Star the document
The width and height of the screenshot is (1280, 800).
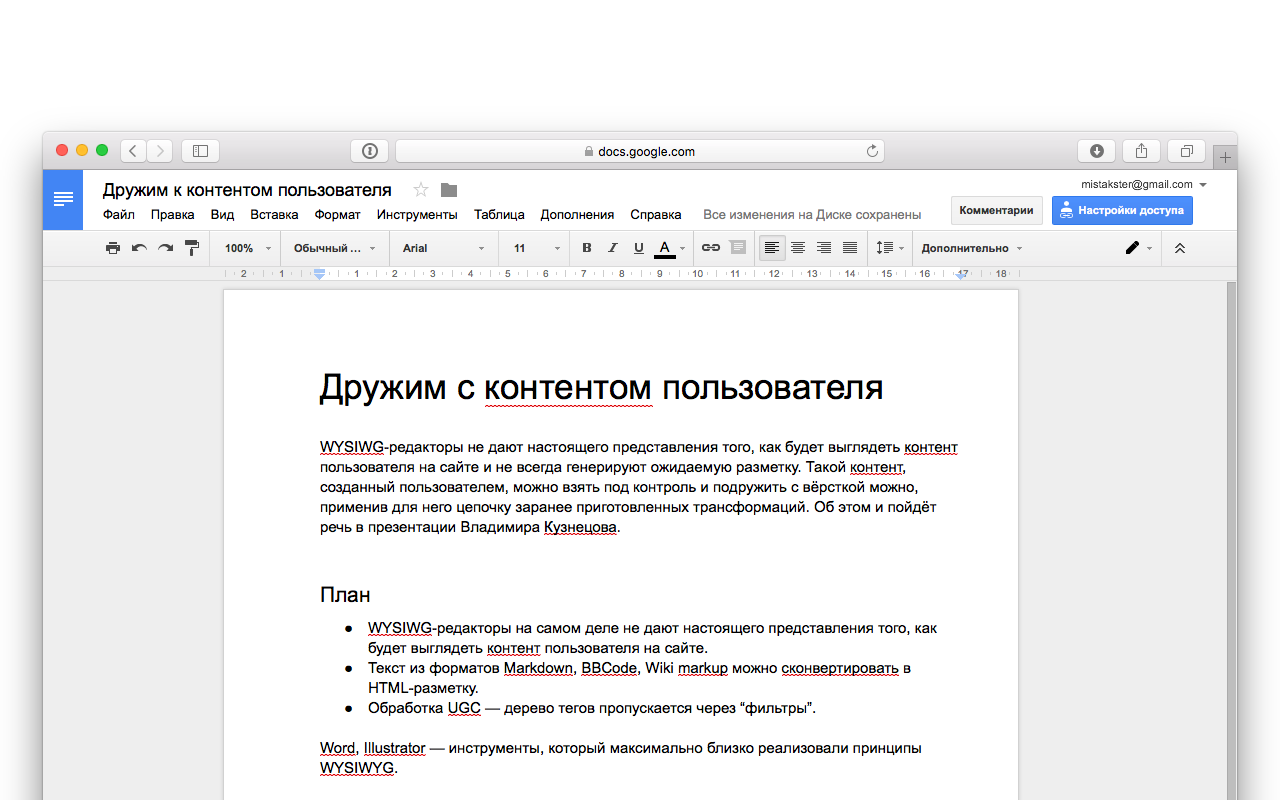[421, 190]
